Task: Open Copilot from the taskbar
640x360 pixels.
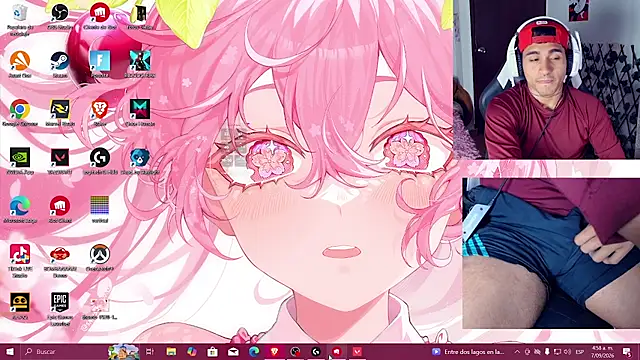Action: pyautogui.click(x=192, y=351)
